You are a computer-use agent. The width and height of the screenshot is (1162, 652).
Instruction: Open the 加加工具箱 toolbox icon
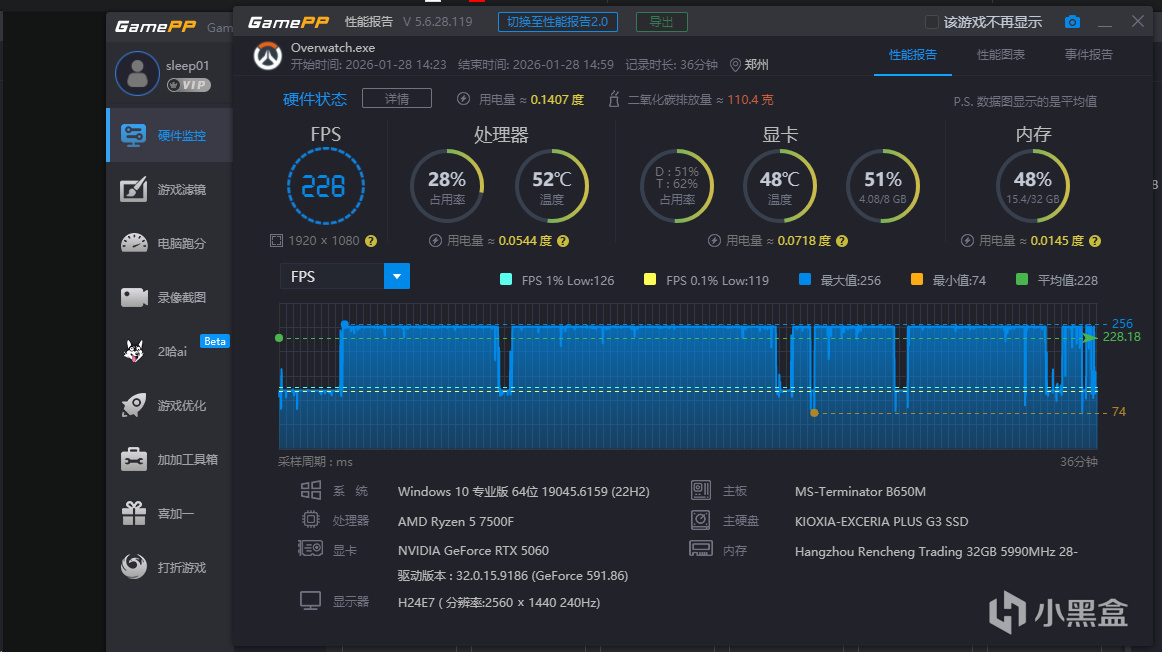pyautogui.click(x=134, y=459)
